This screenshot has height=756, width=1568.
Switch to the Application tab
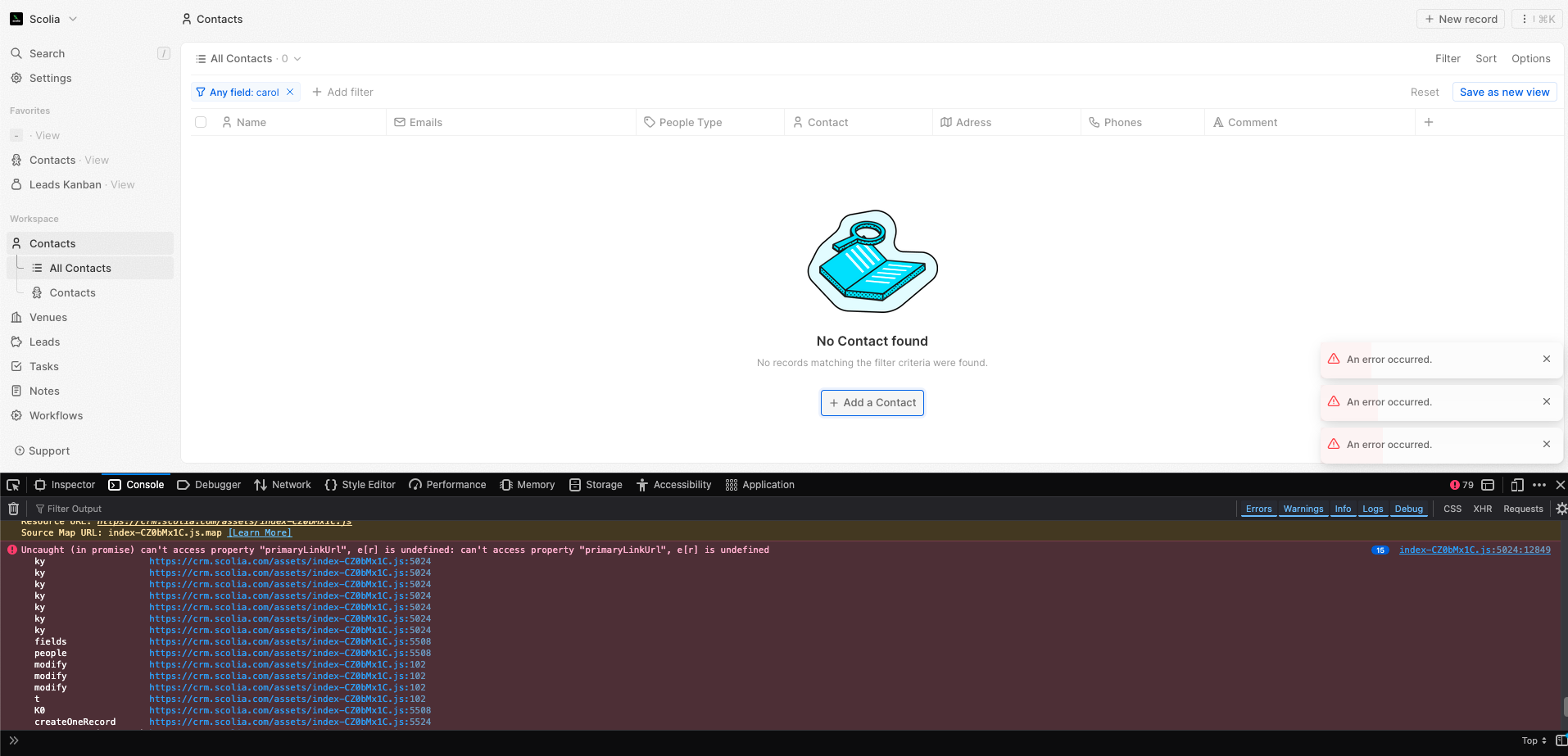(760, 485)
